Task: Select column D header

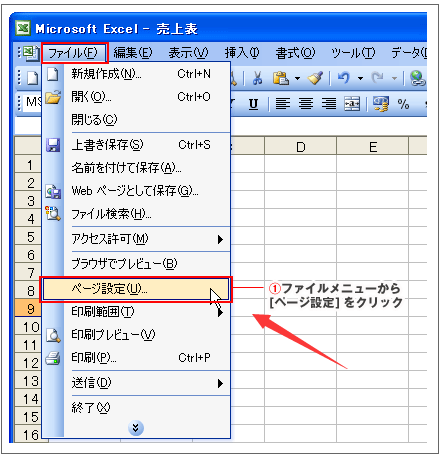Action: pos(300,147)
